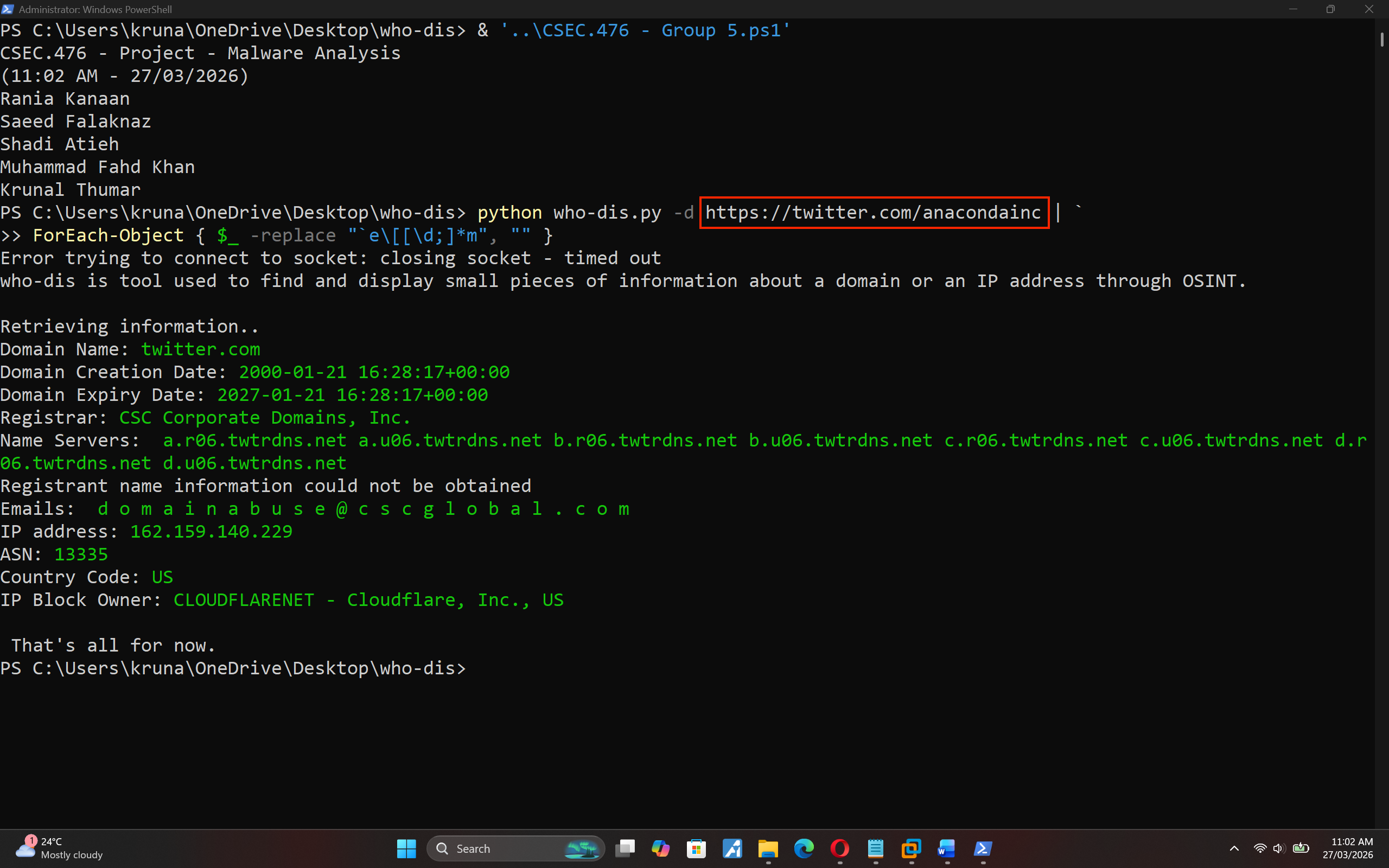Screen dimensions: 1389x868
Task: Click the PowerShell taskbar icon
Action: [983, 848]
